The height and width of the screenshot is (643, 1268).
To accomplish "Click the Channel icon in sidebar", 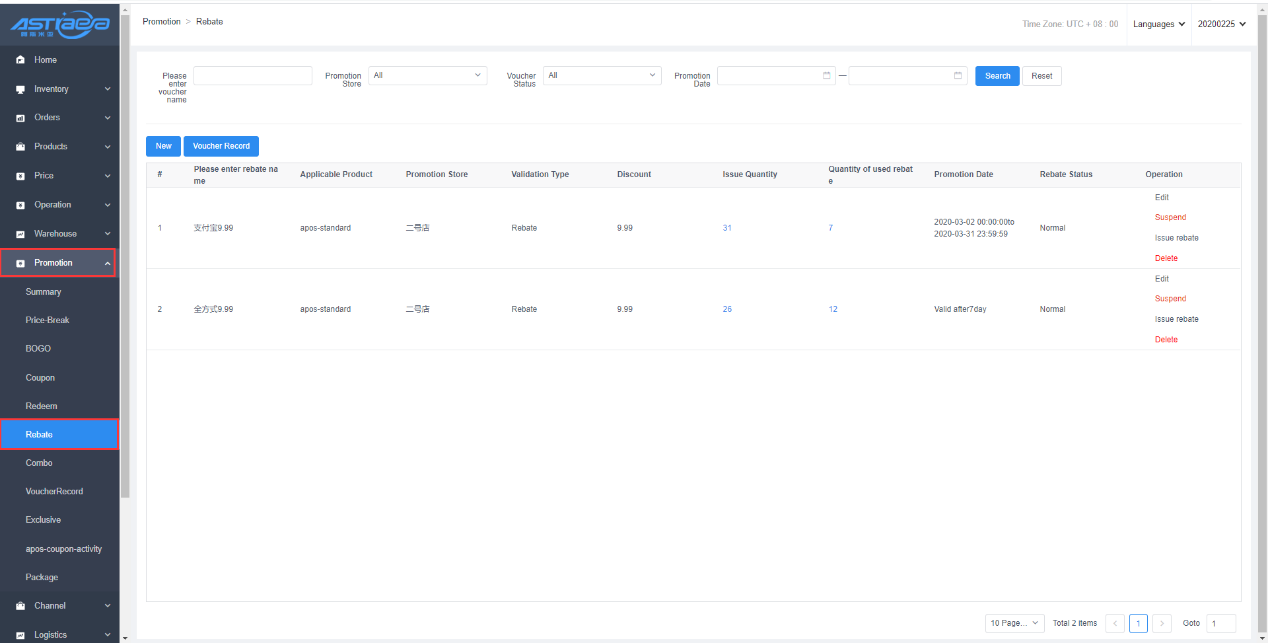I will [20, 606].
